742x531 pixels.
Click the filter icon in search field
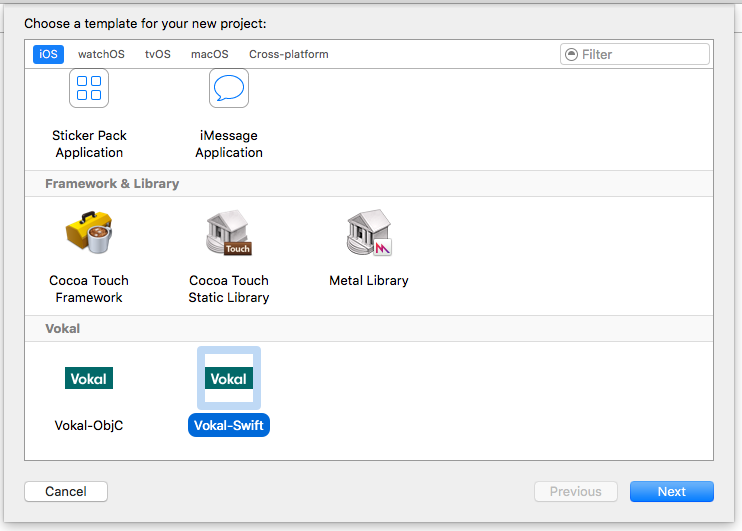[x=572, y=54]
